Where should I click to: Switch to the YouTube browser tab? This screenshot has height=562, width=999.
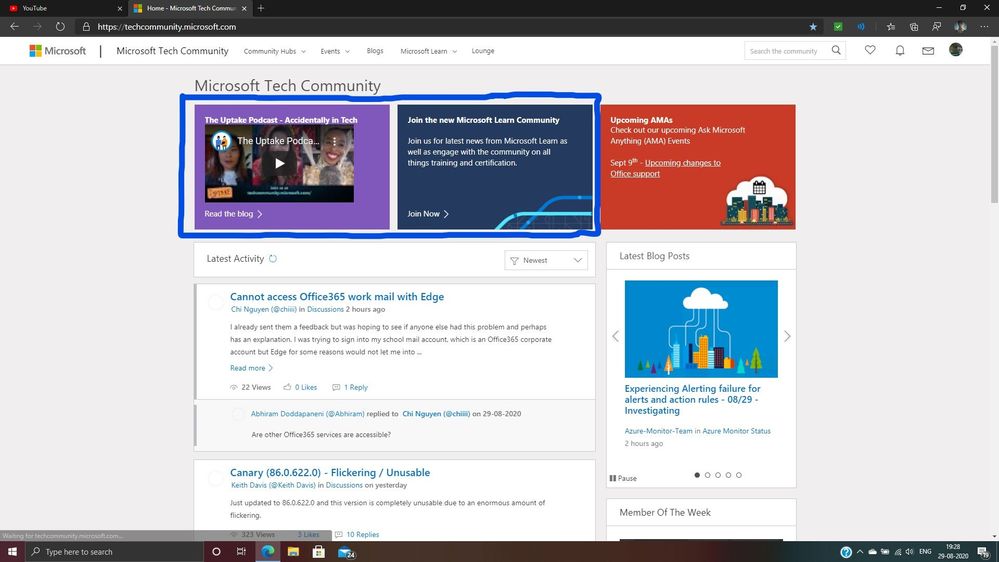64,8
